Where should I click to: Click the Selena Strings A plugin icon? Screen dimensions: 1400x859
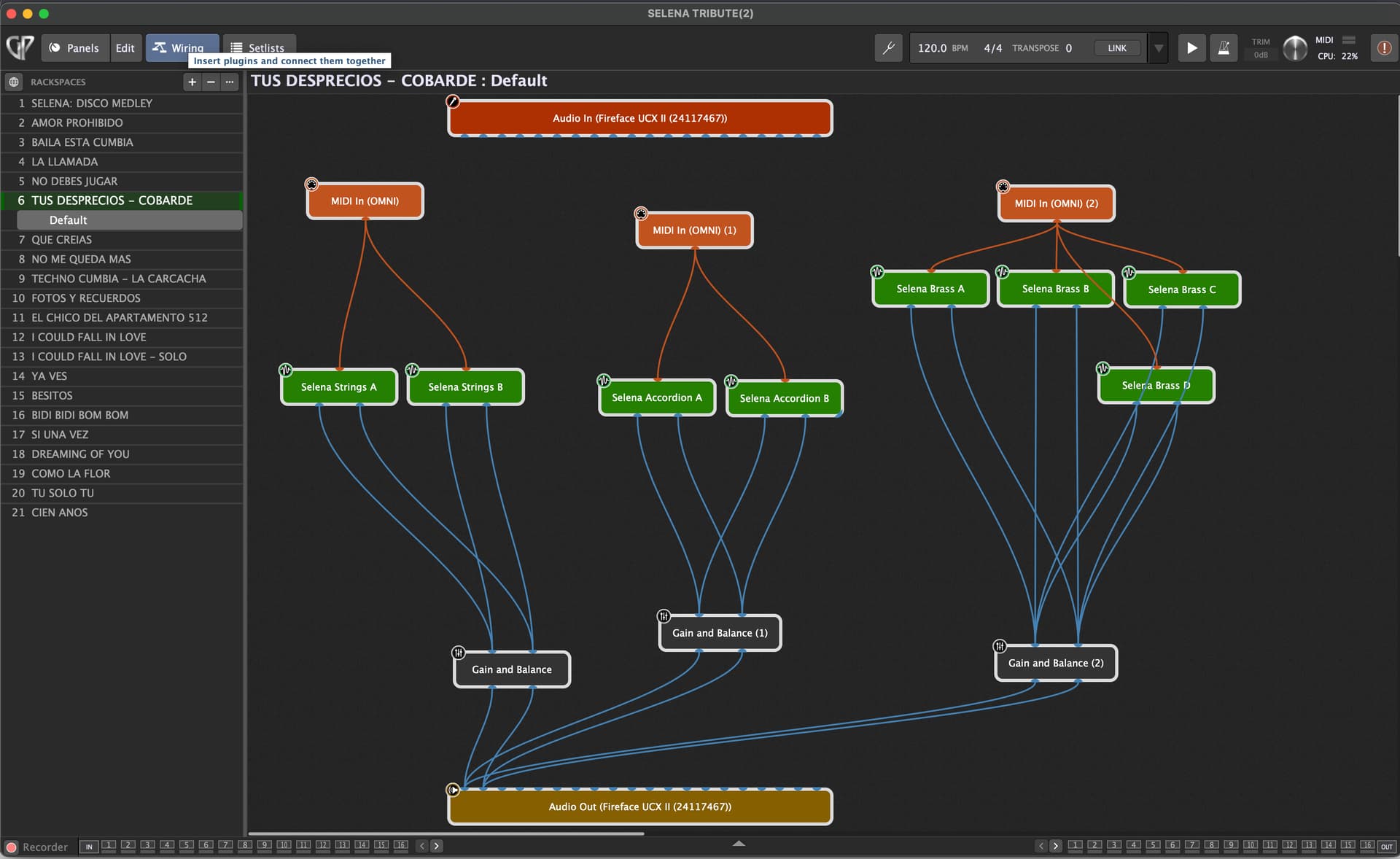pyautogui.click(x=286, y=370)
